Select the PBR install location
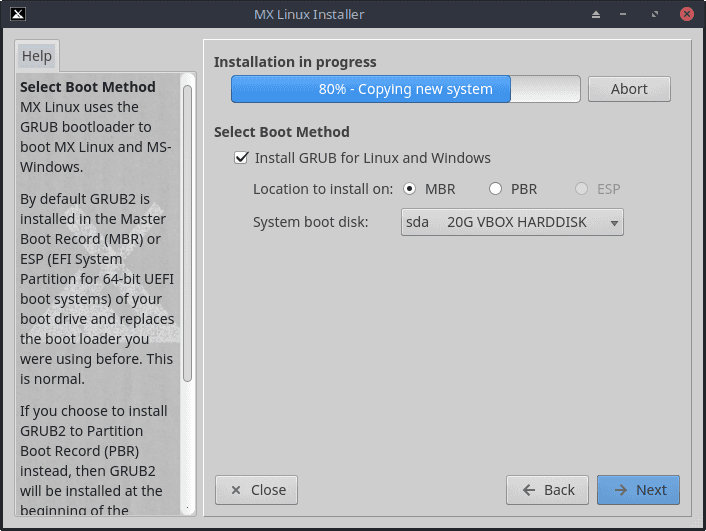The image size is (706, 531). 495,189
